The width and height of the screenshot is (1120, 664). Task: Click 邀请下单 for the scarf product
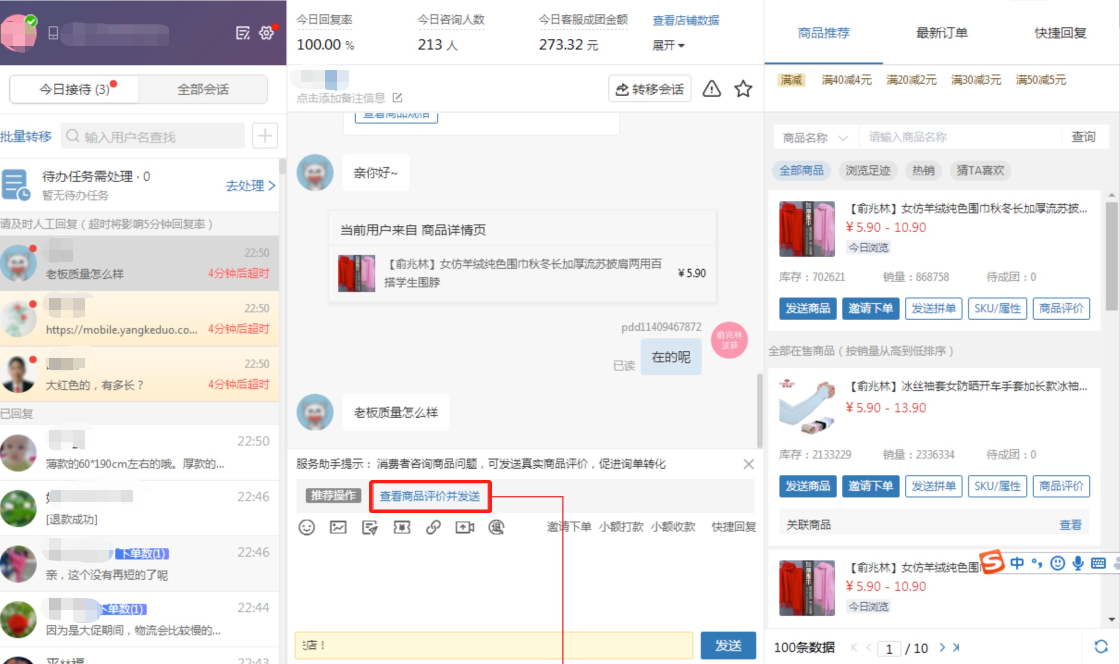(871, 308)
